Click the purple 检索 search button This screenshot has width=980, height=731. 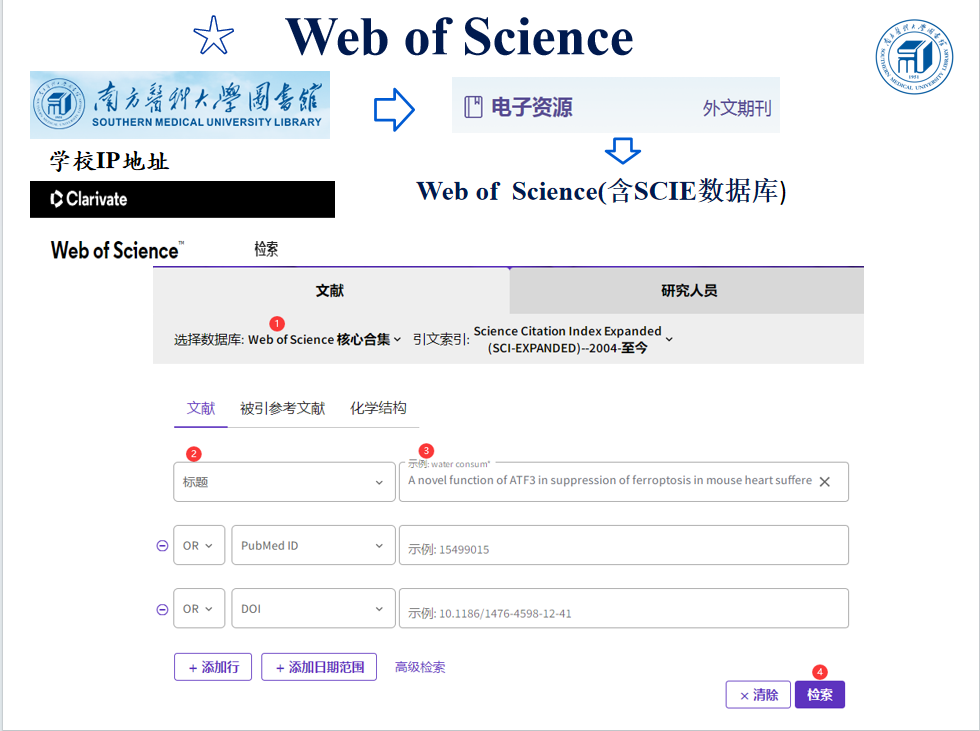tap(819, 694)
